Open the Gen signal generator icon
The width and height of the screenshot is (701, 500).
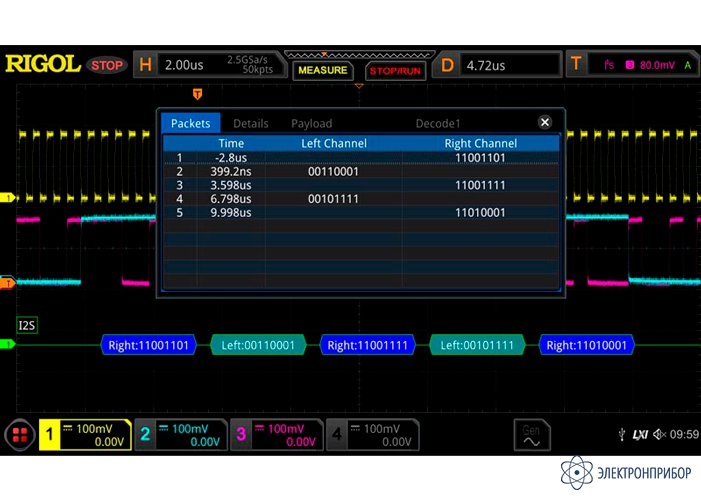point(532,434)
